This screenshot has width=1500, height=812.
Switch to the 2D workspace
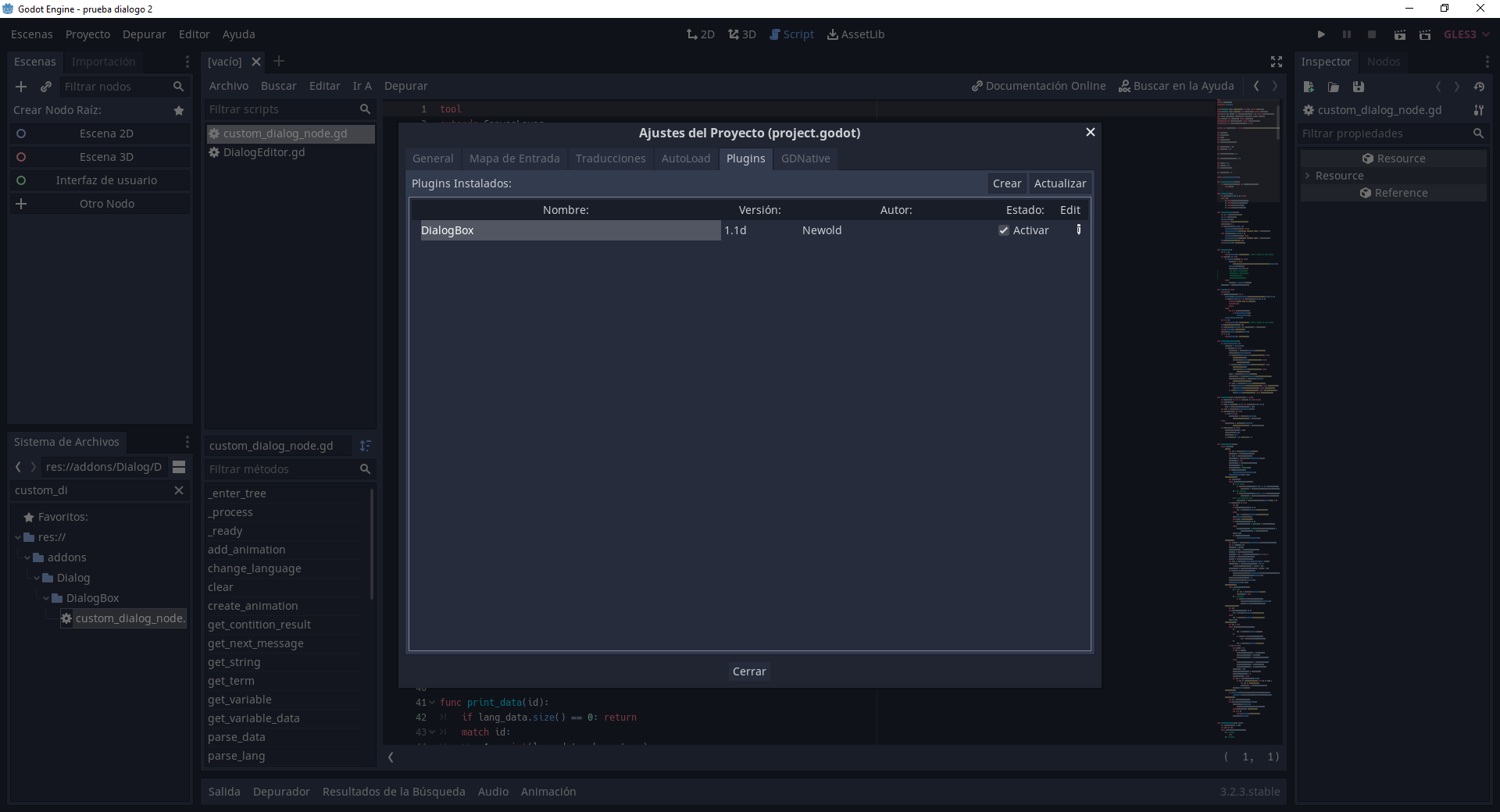coord(701,34)
